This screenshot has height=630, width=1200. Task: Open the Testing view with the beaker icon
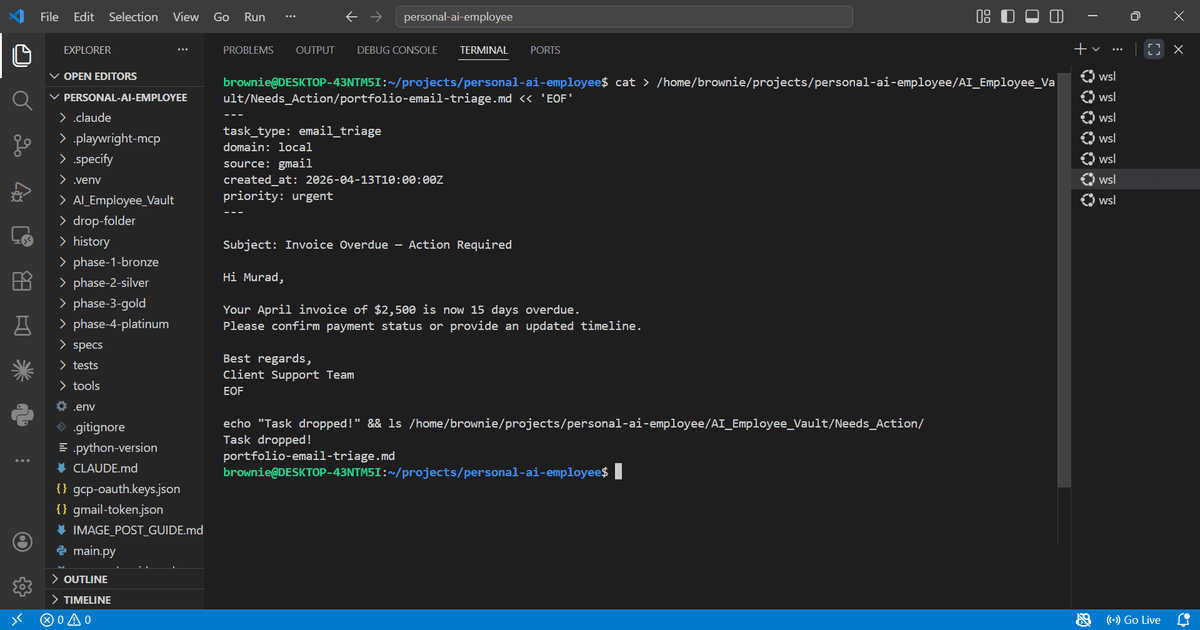coord(22,325)
